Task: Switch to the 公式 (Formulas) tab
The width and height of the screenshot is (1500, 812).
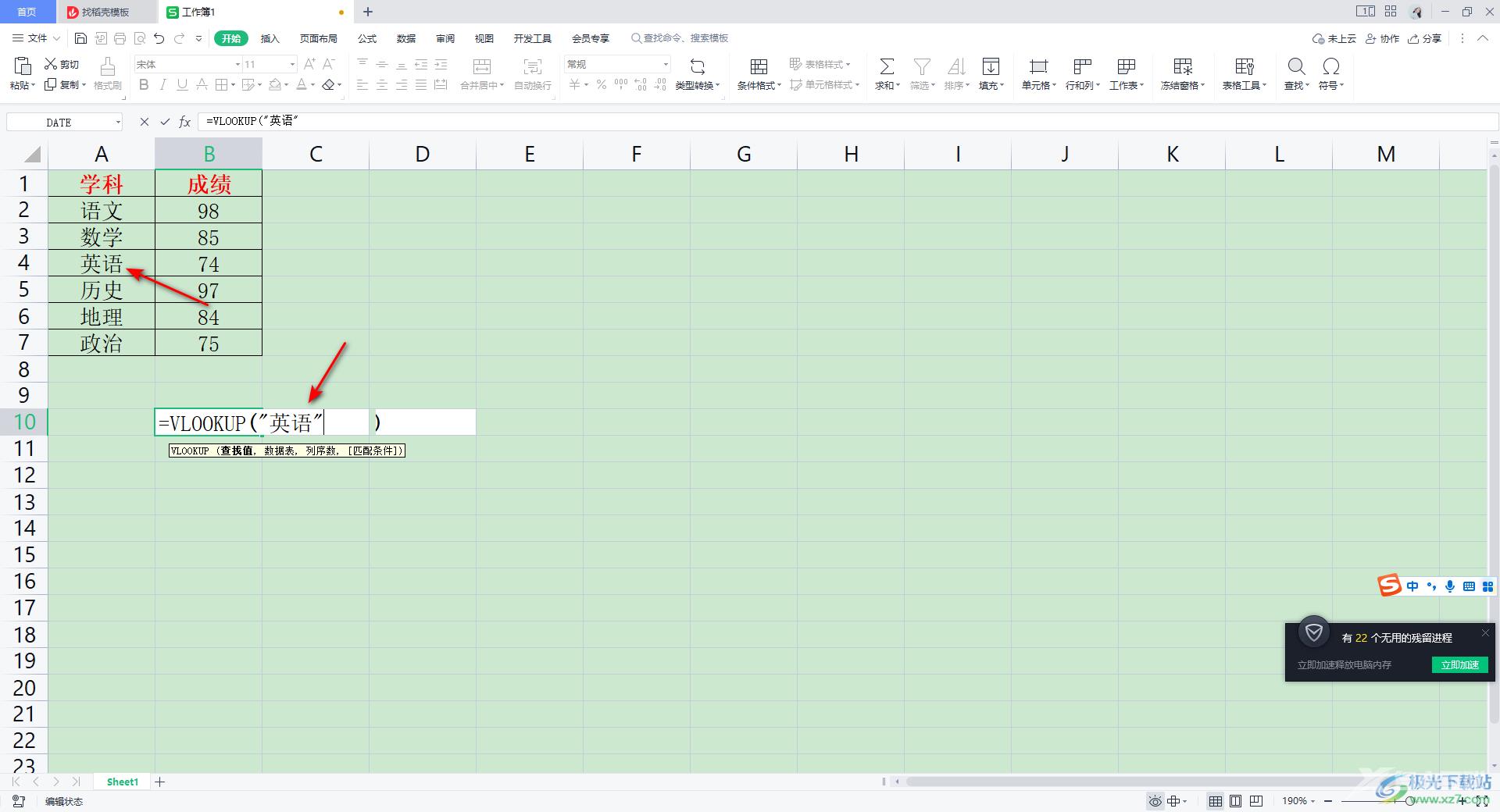Action: (366, 38)
